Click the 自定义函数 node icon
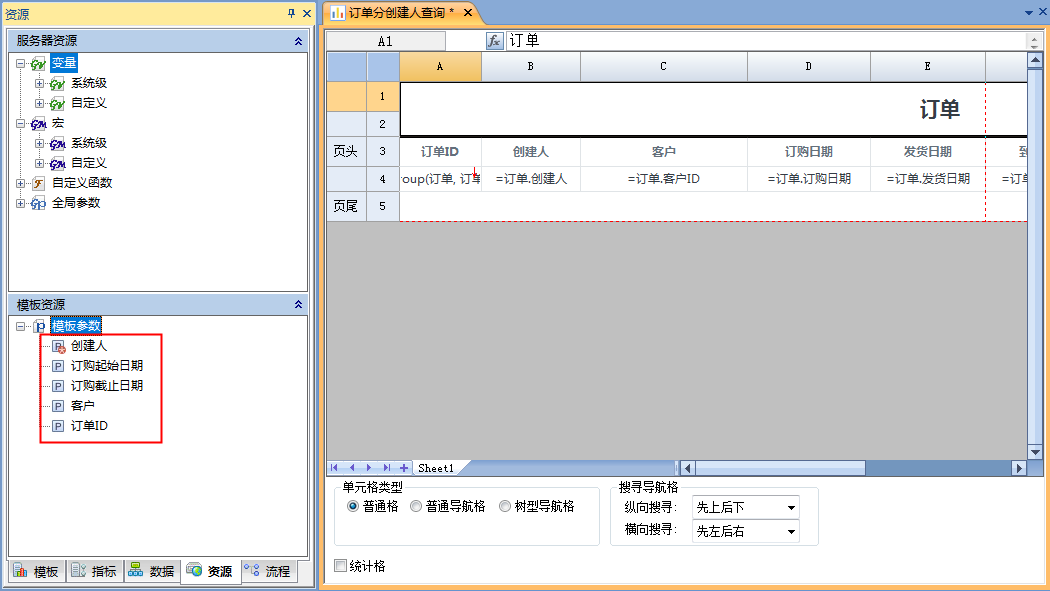The image size is (1050, 591). point(39,183)
